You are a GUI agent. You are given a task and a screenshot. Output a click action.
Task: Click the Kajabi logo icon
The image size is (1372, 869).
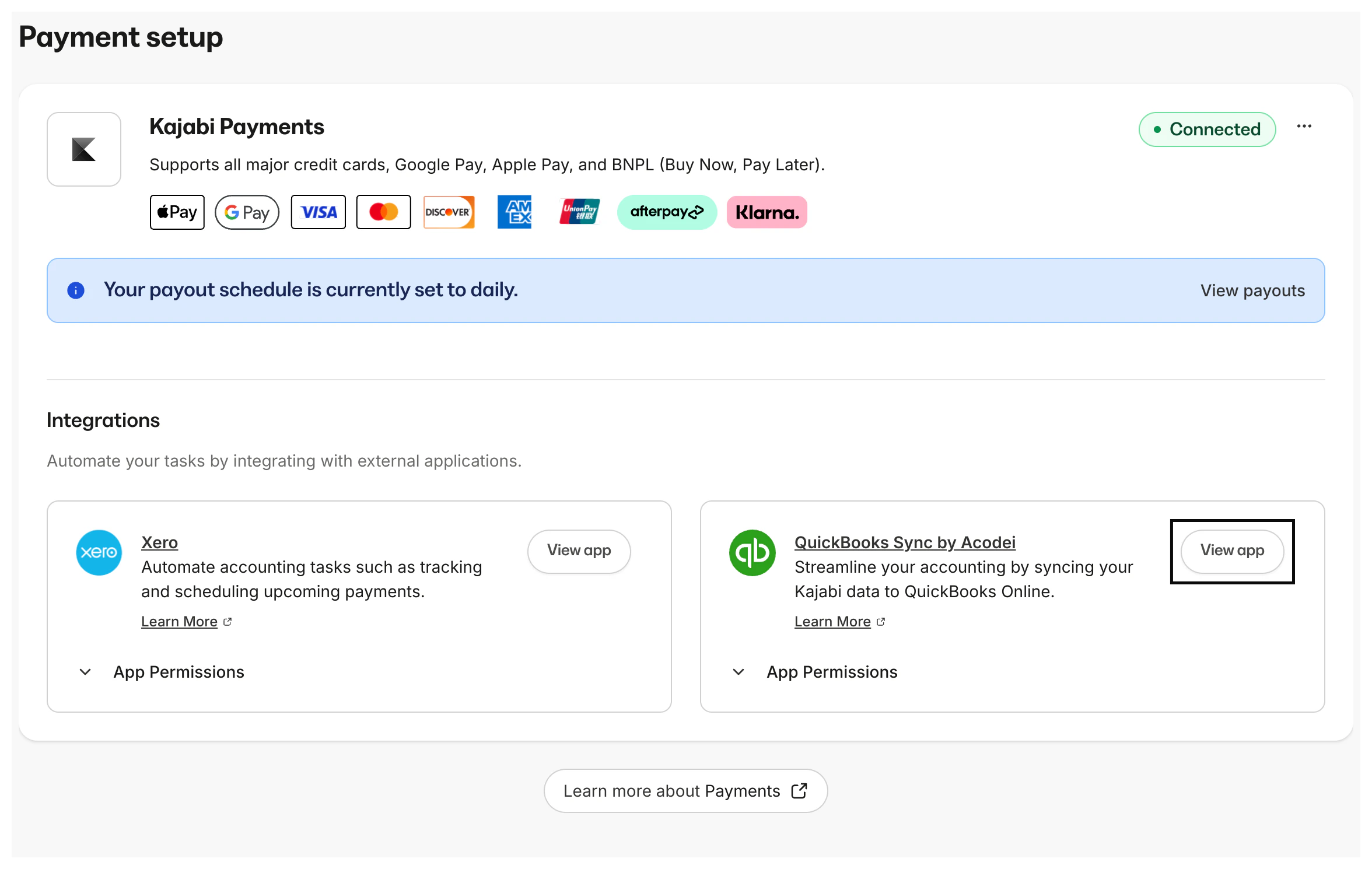pos(84,149)
